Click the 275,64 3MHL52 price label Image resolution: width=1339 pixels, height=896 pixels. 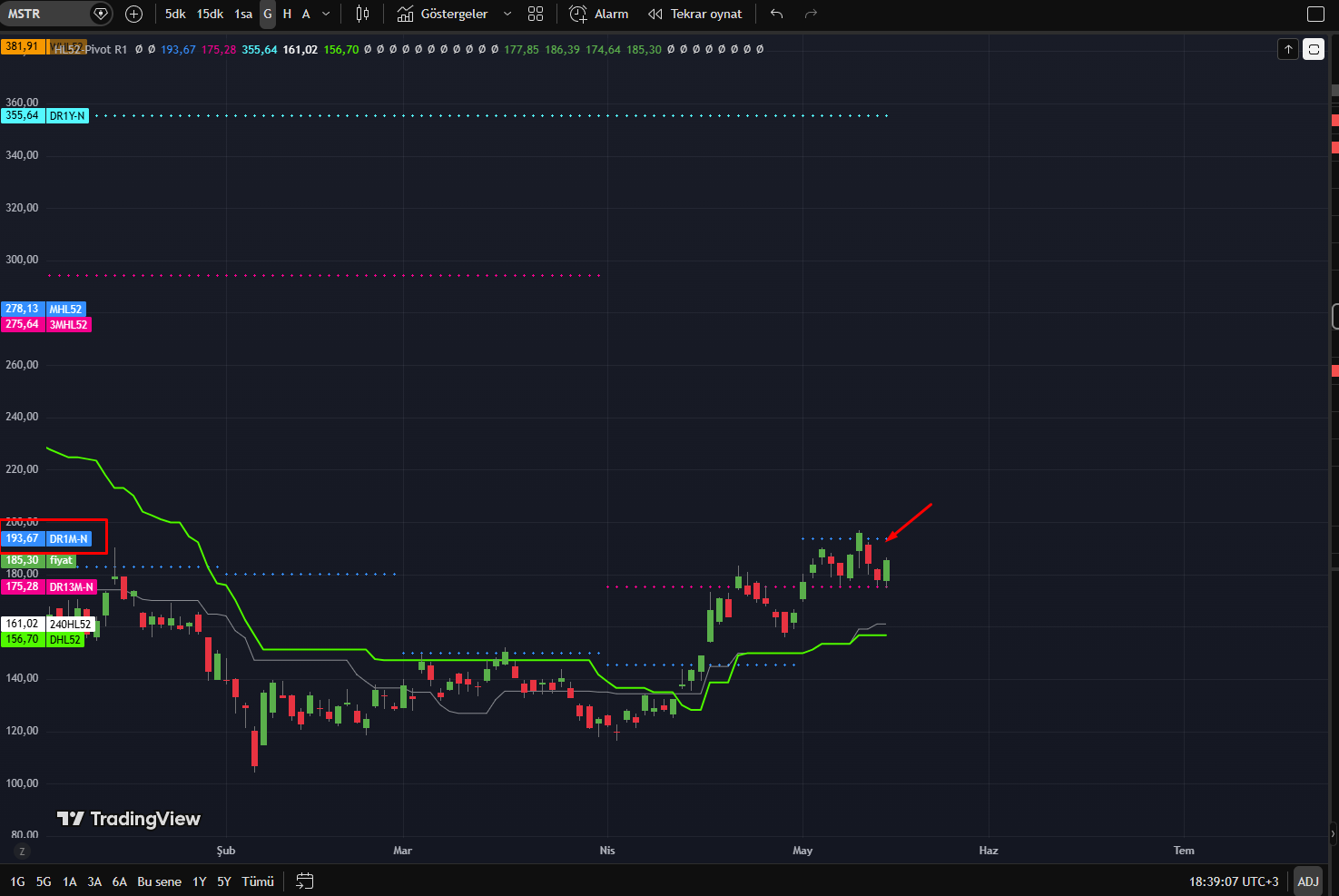46,324
